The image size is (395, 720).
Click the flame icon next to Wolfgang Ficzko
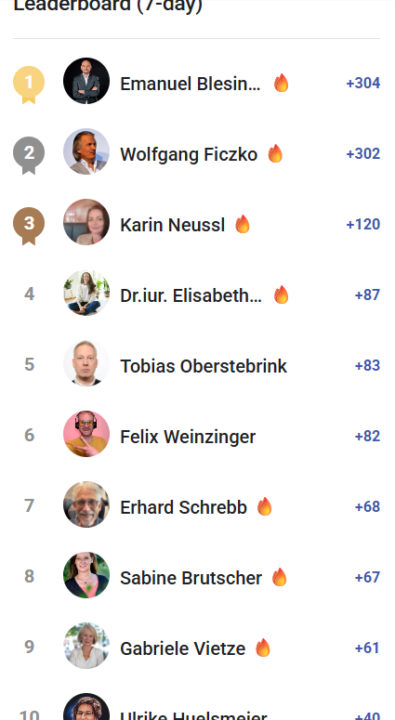275,154
